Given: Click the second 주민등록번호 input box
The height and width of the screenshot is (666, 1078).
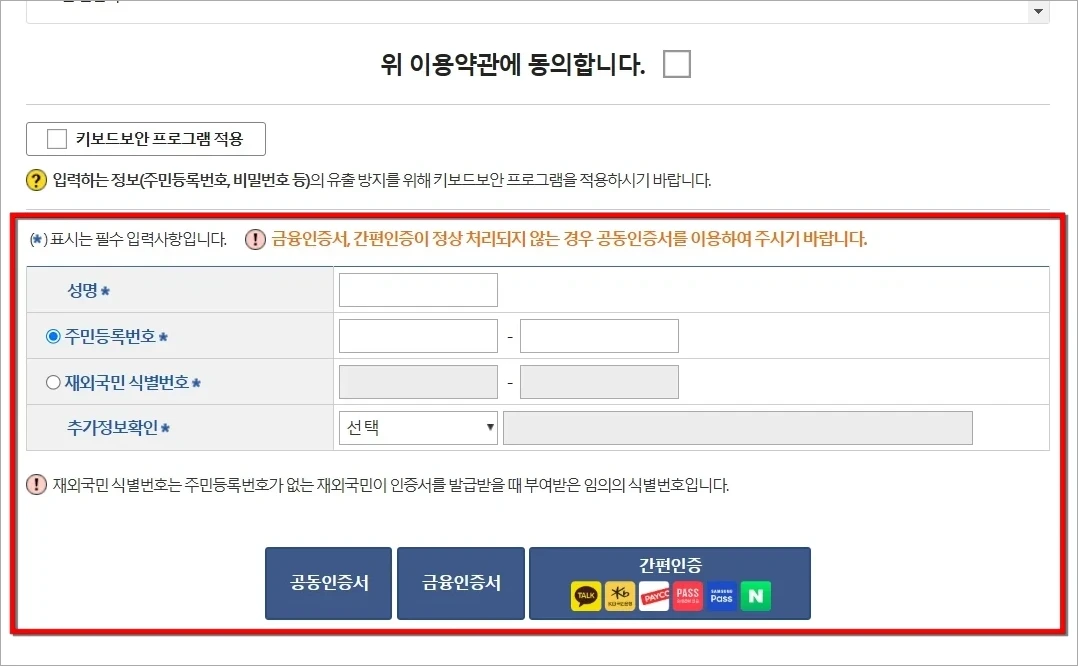Looking at the screenshot, I should tap(597, 335).
